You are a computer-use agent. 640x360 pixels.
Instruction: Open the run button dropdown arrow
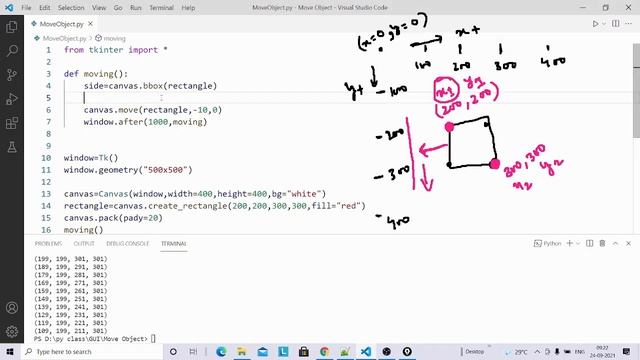(x=604, y=24)
